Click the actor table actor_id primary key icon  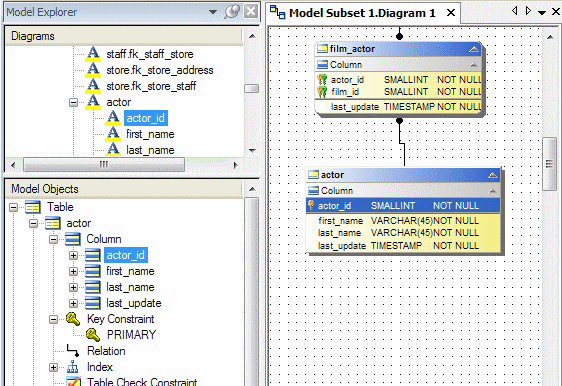tap(311, 205)
